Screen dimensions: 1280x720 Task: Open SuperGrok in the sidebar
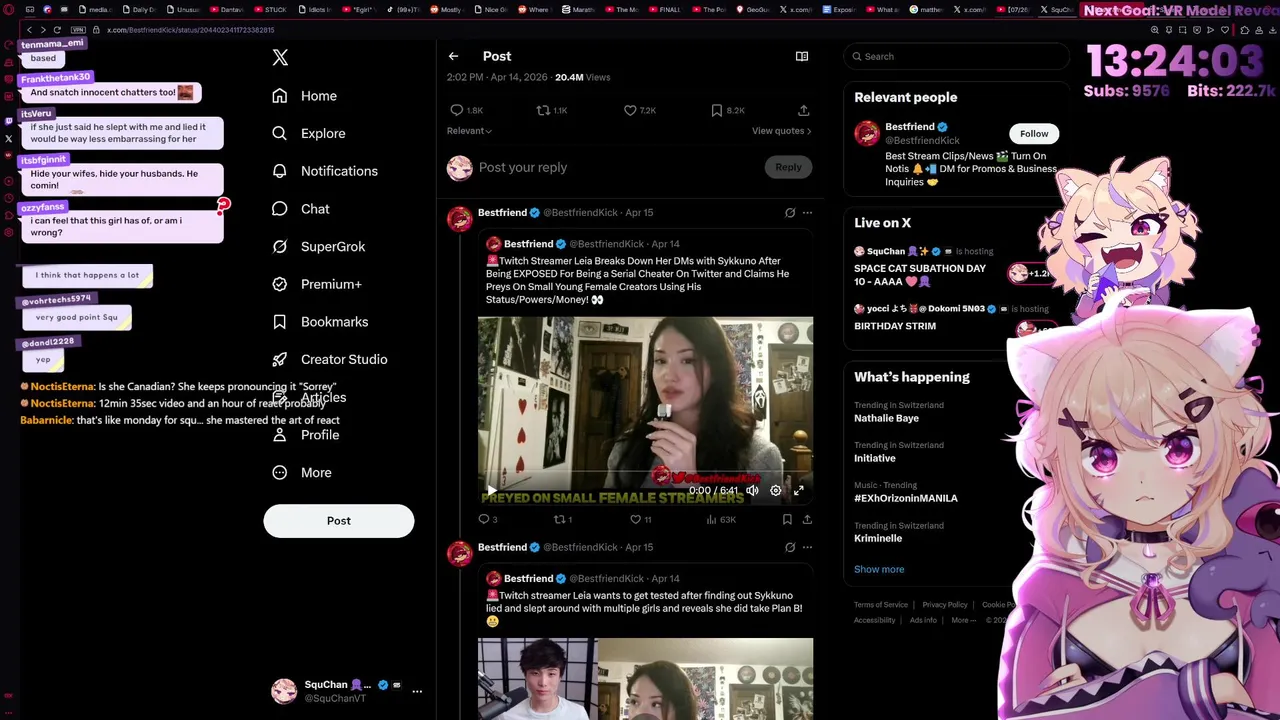pos(319,246)
